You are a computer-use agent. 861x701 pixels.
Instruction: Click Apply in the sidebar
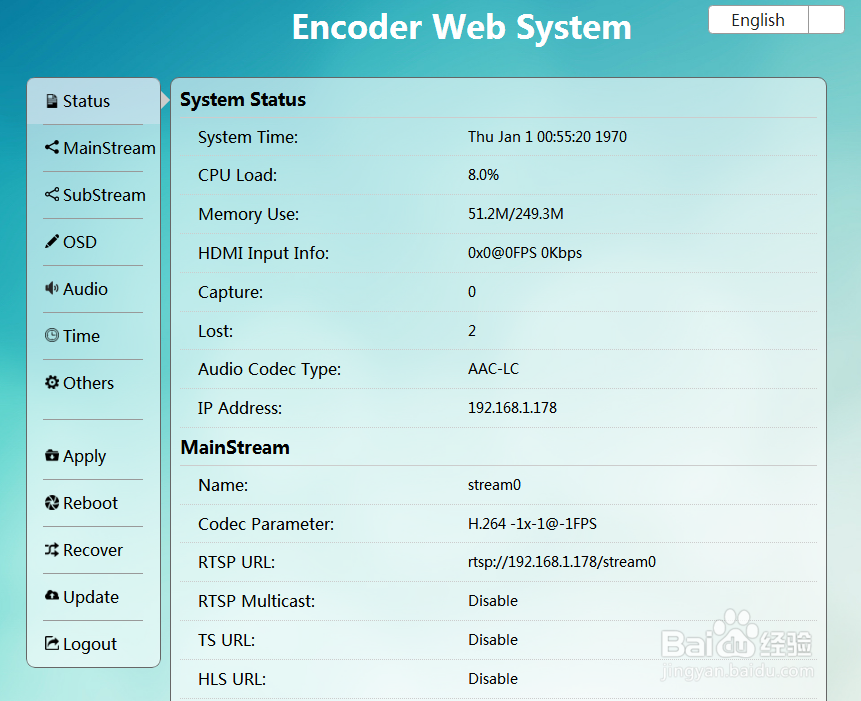click(93, 456)
